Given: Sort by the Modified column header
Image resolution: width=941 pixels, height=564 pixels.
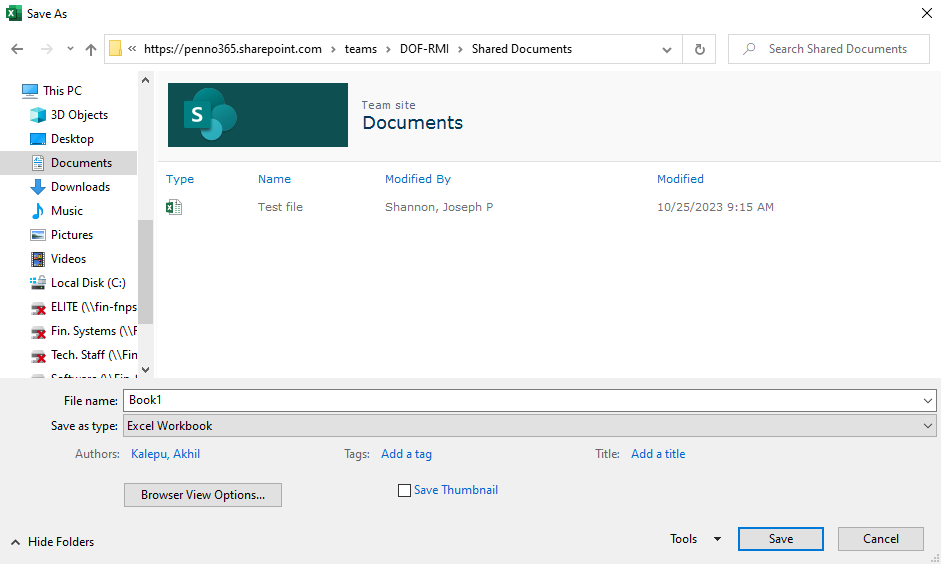Looking at the screenshot, I should tap(680, 179).
